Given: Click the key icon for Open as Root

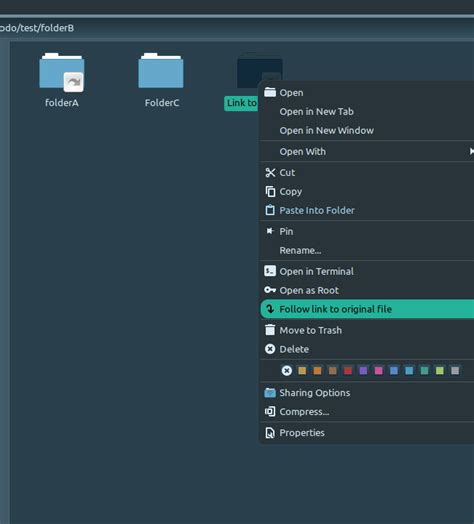Looking at the screenshot, I should (x=270, y=290).
